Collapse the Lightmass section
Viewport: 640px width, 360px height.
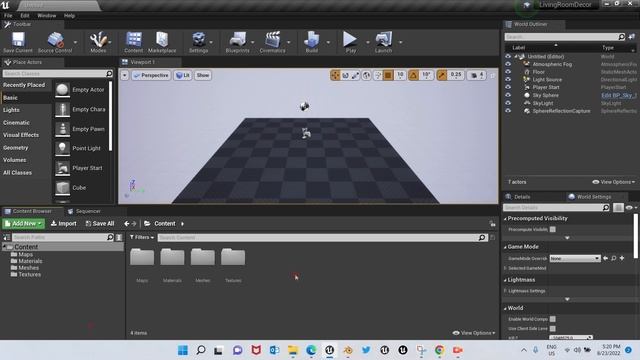tap(506, 280)
